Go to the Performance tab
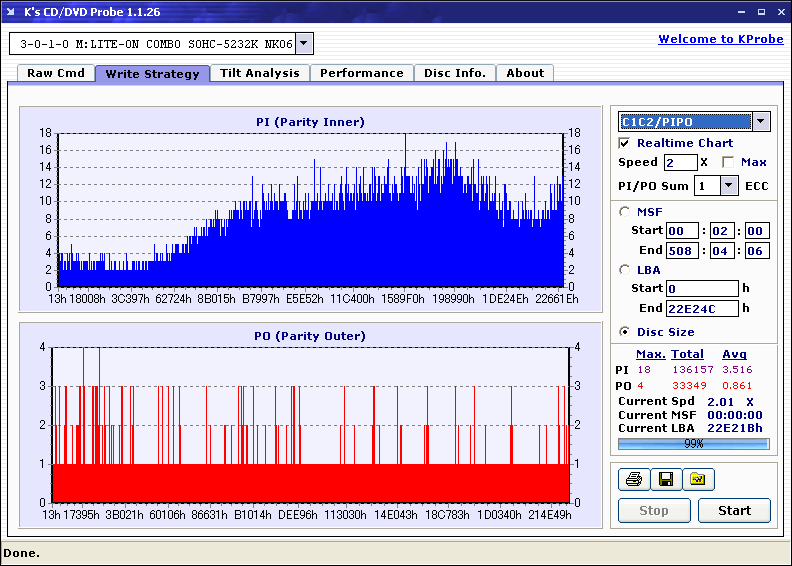Viewport: 792px width, 566px height. [361, 73]
